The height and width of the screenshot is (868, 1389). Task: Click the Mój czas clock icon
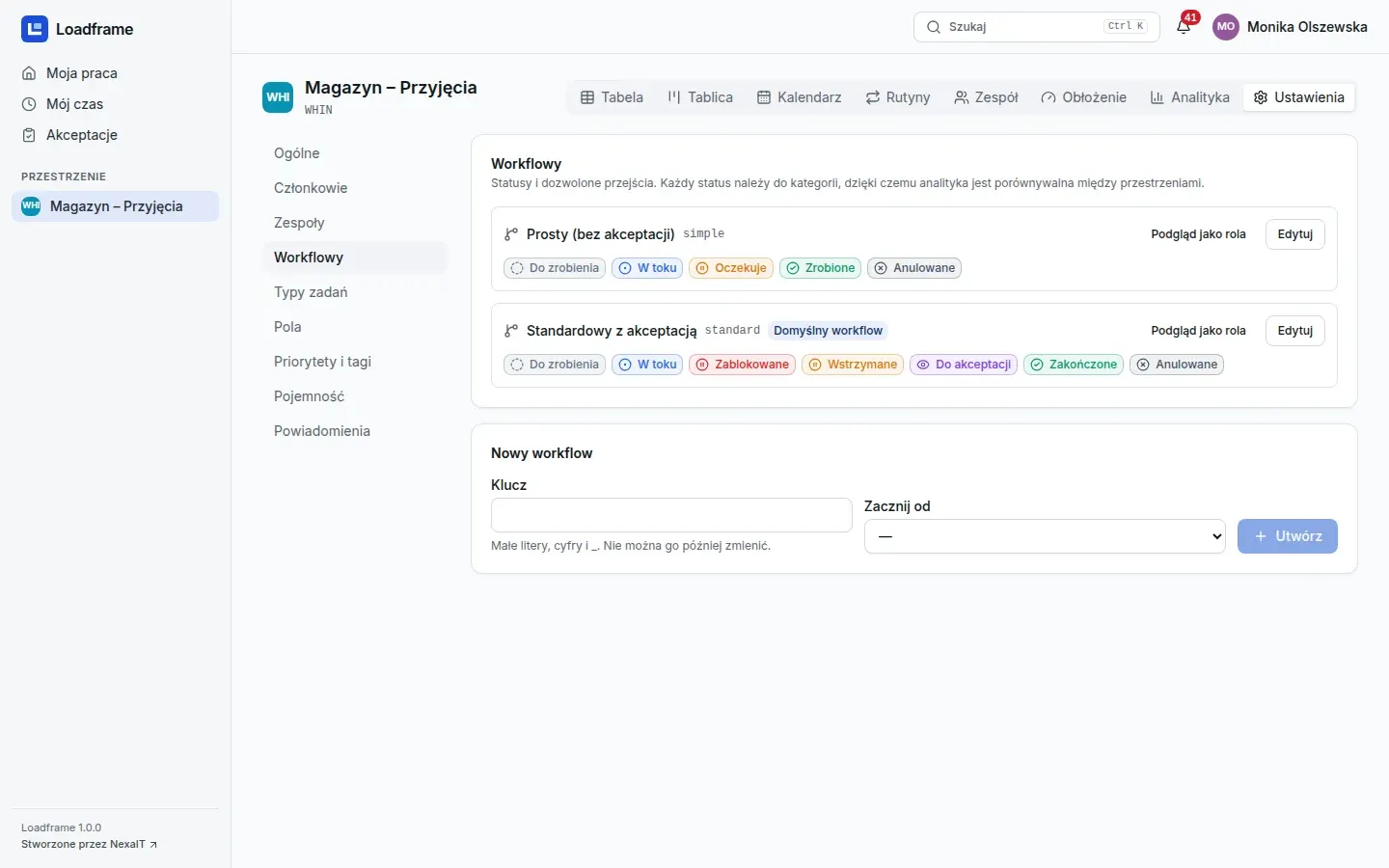[29, 104]
